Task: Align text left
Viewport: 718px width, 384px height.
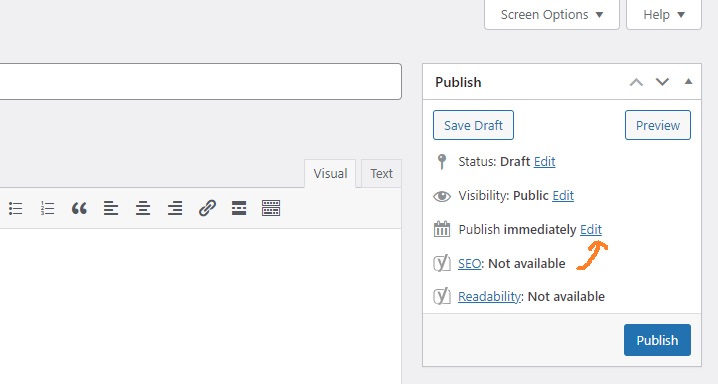Action: [111, 208]
